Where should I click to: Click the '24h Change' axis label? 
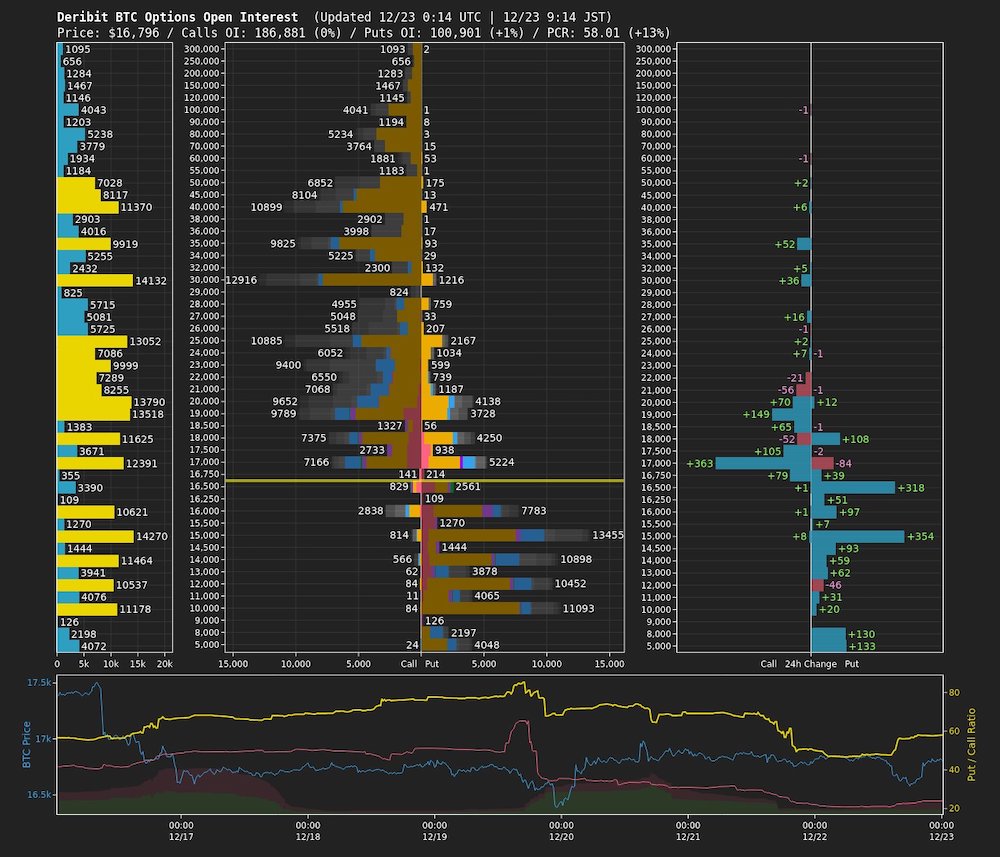click(x=810, y=663)
